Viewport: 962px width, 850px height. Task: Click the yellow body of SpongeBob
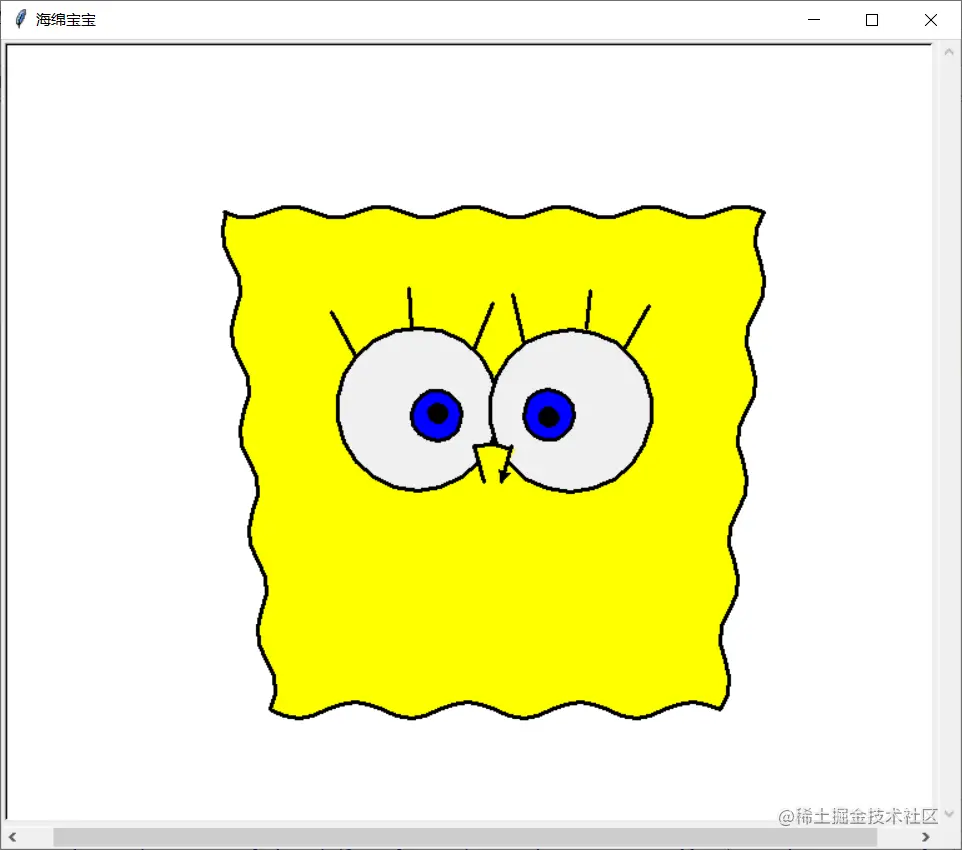[x=490, y=600]
